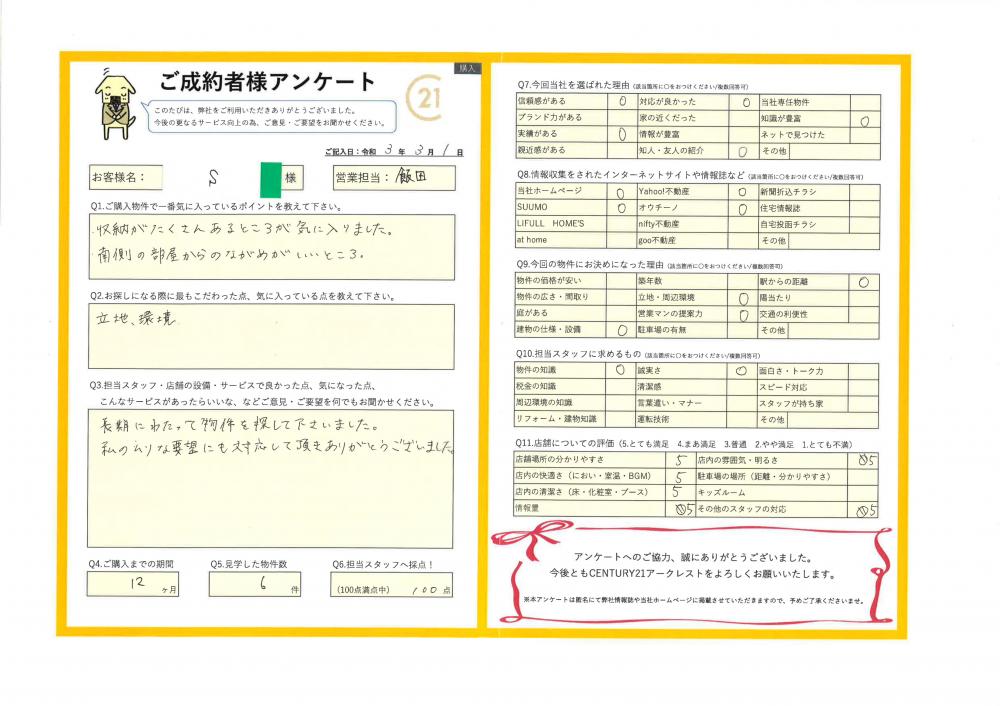The height and width of the screenshot is (706, 1000).
Task: Click the 購入 tag at top of form
Action: click(x=468, y=68)
